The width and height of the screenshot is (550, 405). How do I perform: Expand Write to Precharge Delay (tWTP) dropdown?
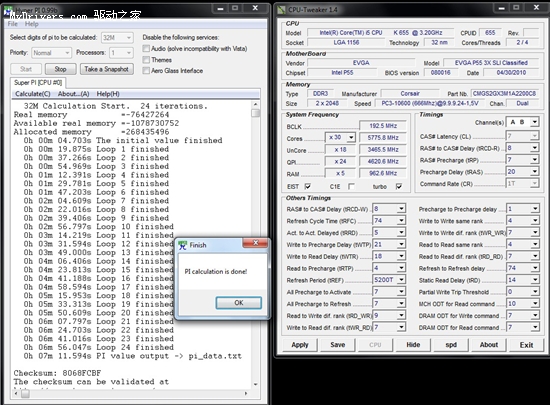coord(401,244)
